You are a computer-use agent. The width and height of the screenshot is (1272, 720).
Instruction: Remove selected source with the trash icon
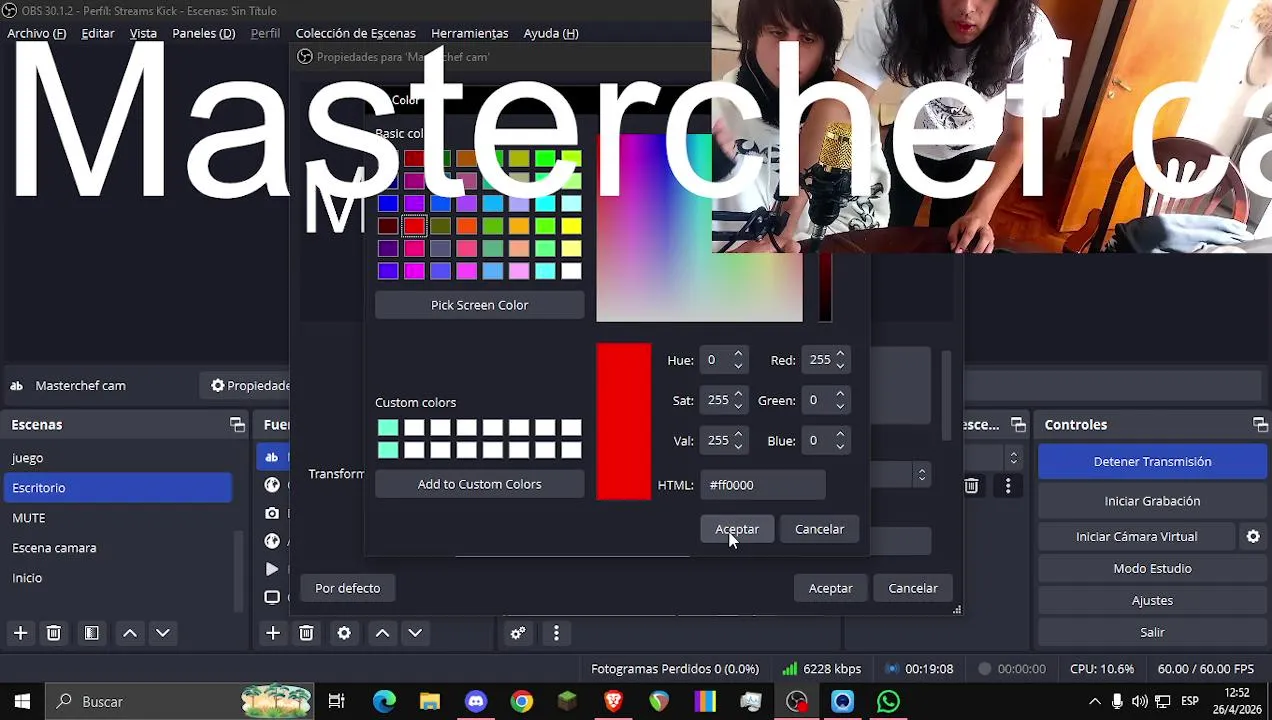(306, 633)
